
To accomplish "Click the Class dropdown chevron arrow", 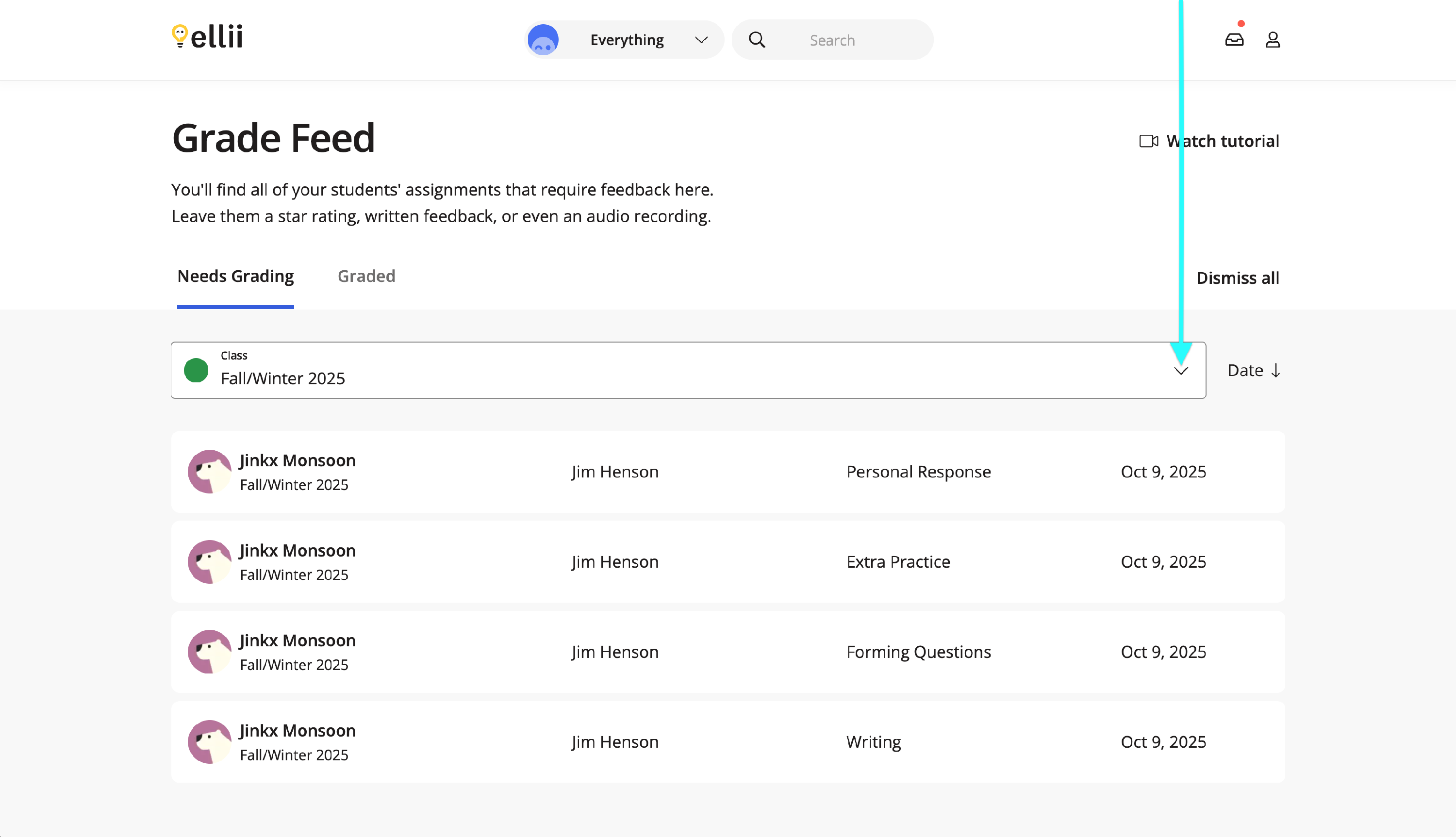I will coord(1181,371).
